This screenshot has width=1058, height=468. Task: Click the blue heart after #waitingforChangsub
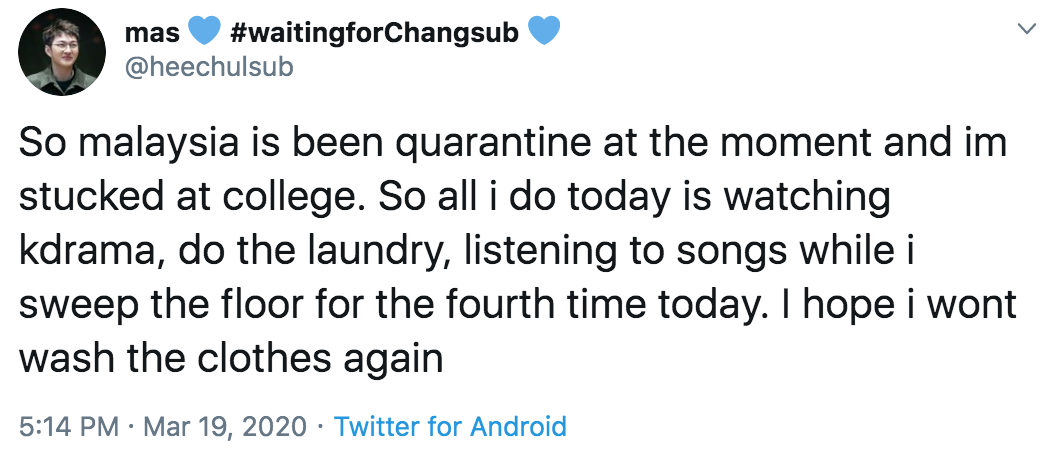[544, 31]
